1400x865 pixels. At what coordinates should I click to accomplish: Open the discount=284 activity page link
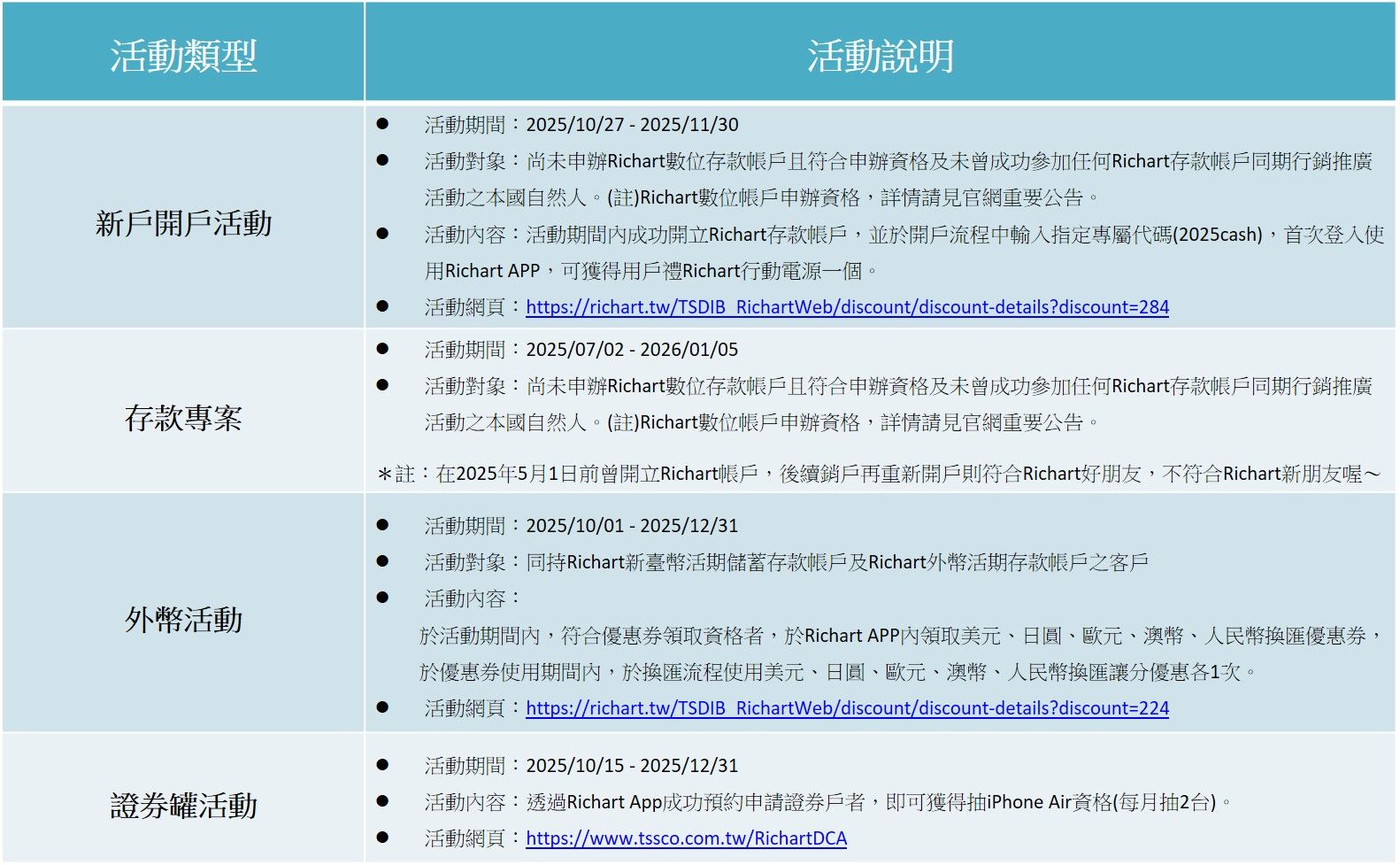(847, 307)
